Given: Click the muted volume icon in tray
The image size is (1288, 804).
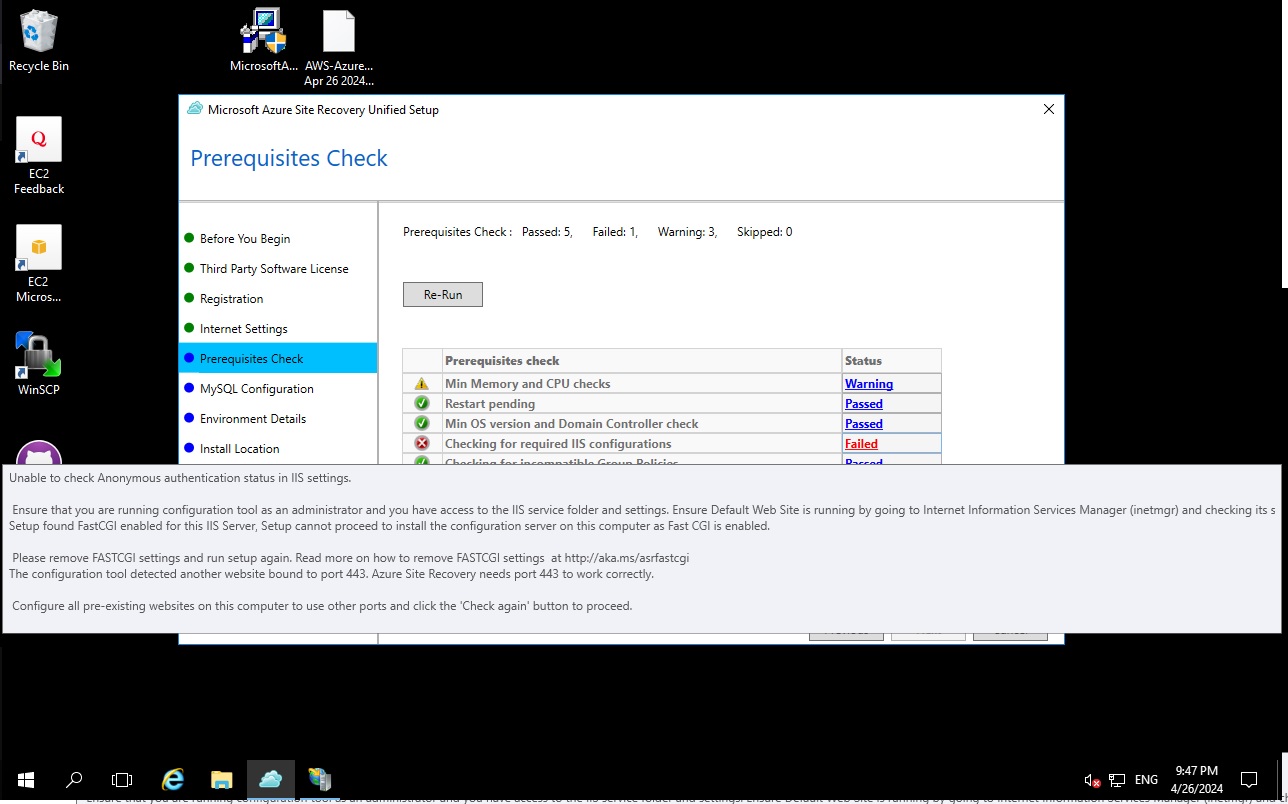Looking at the screenshot, I should pyautogui.click(x=1092, y=780).
